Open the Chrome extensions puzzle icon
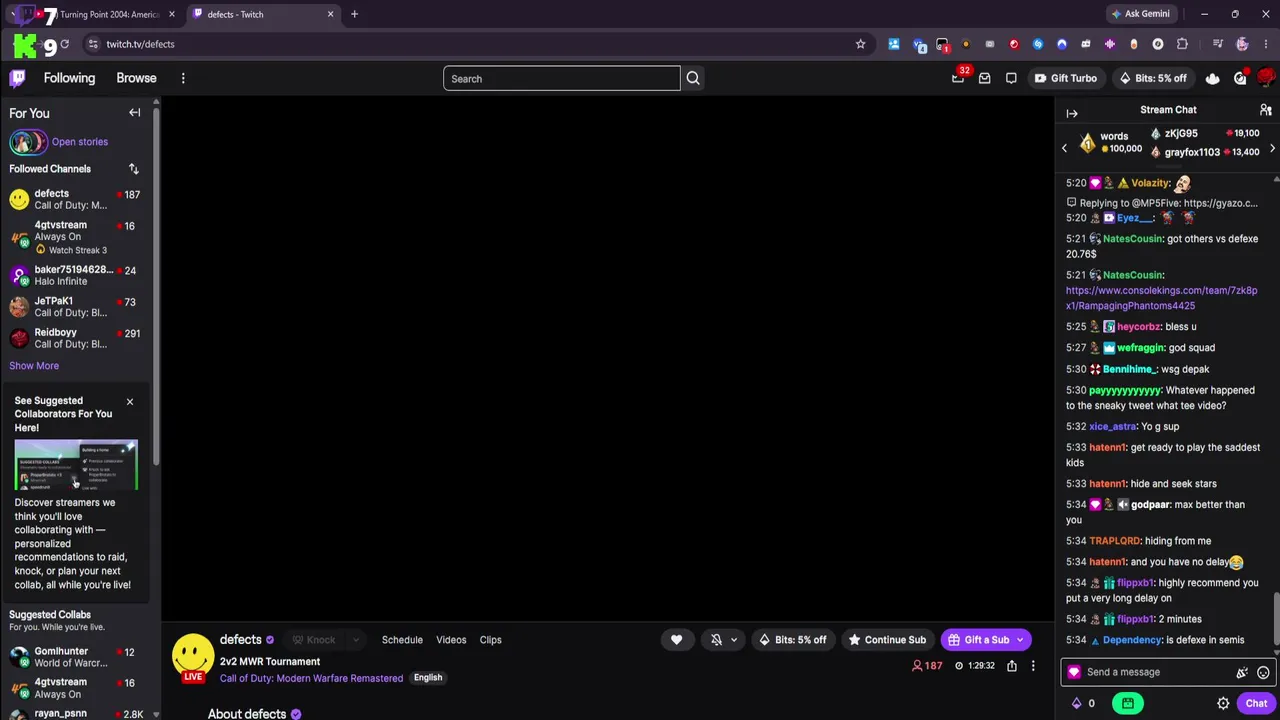1280x720 pixels. [x=1182, y=44]
